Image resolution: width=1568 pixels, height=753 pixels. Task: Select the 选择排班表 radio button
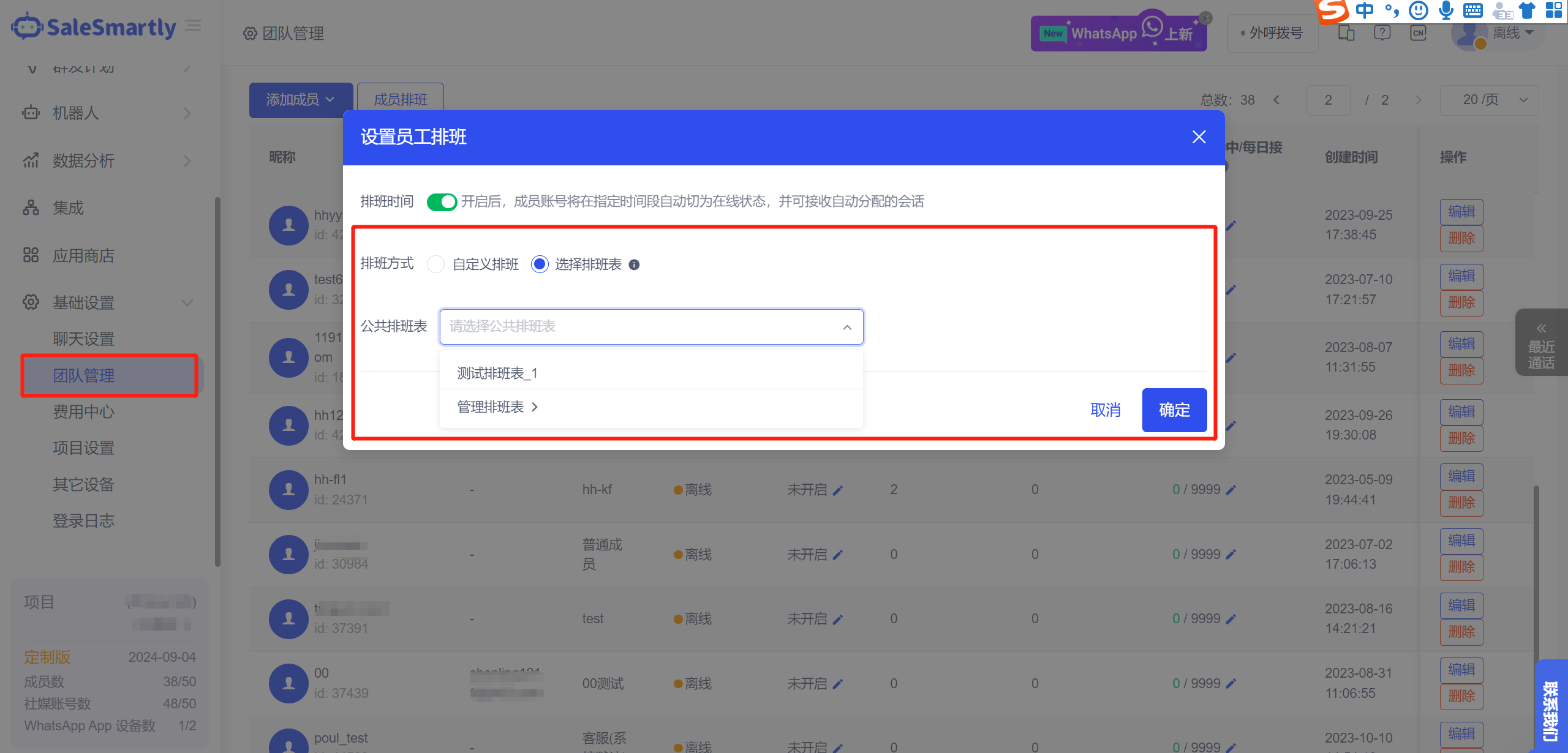pos(540,264)
